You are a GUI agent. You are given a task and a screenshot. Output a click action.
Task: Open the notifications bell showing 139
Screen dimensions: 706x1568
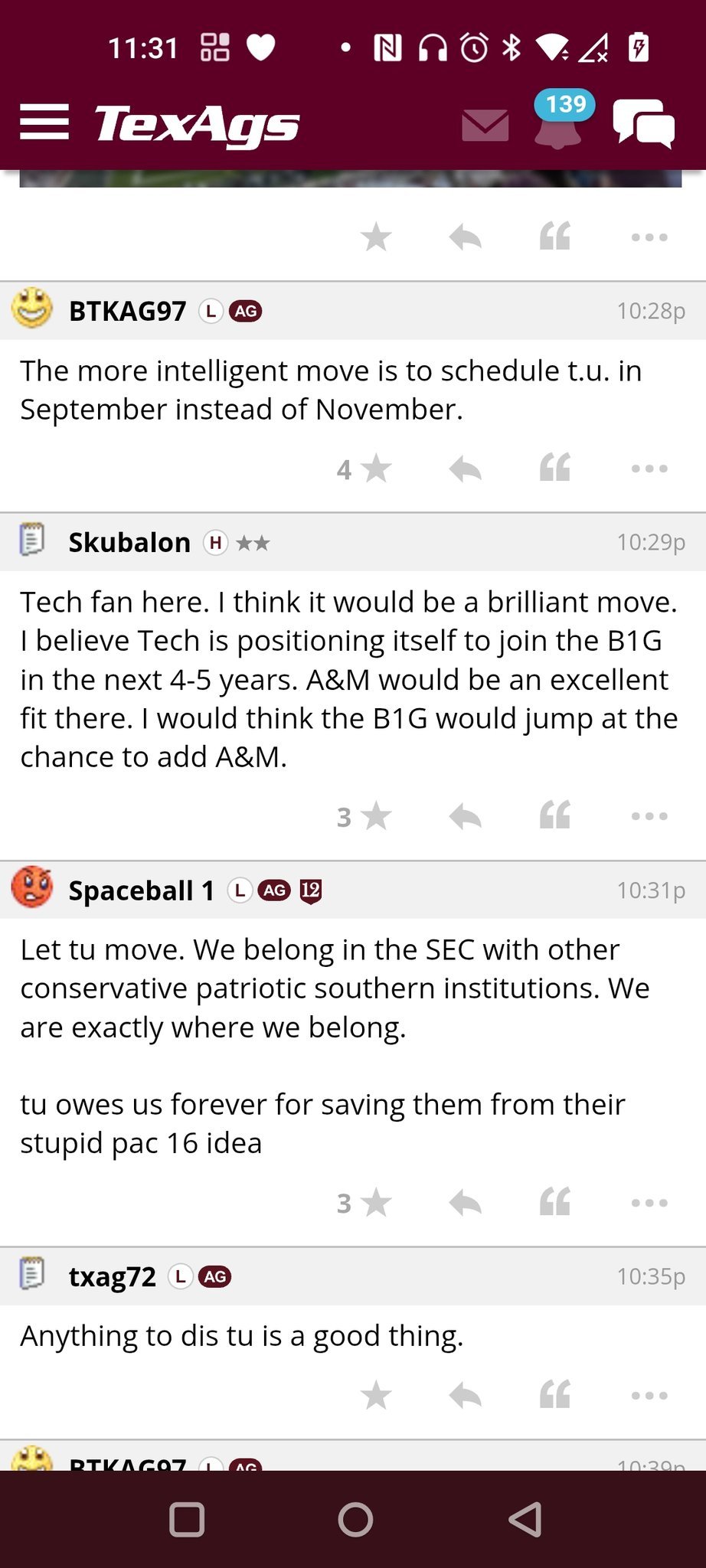tap(559, 122)
